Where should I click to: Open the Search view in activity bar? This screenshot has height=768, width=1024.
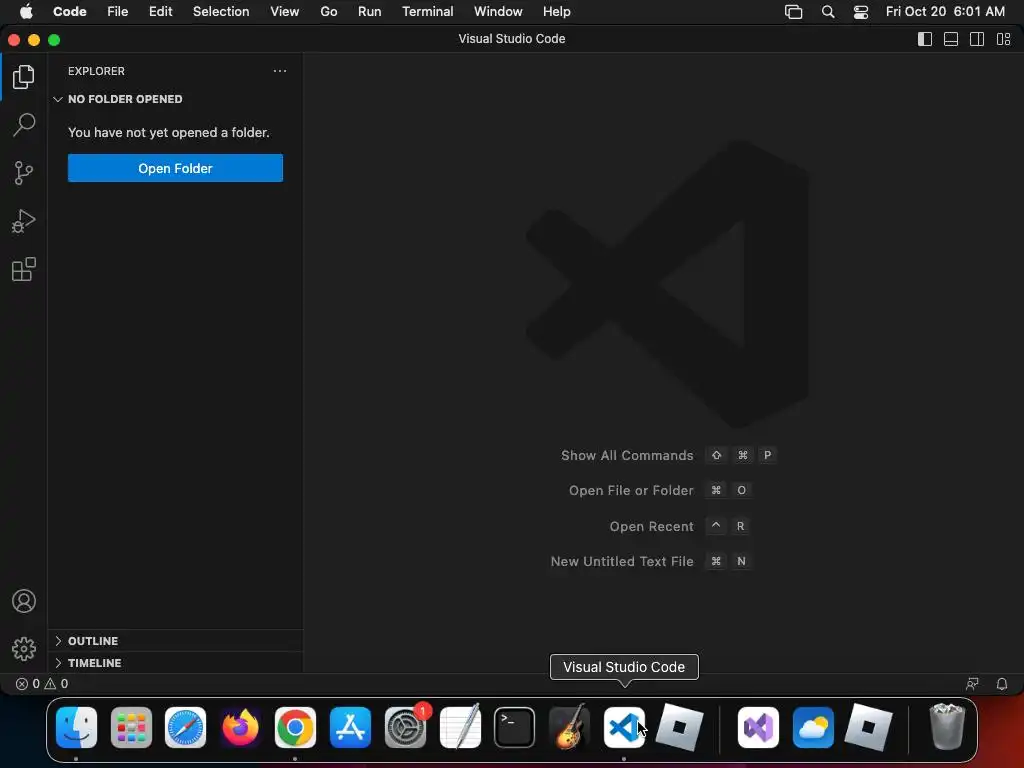click(x=24, y=125)
